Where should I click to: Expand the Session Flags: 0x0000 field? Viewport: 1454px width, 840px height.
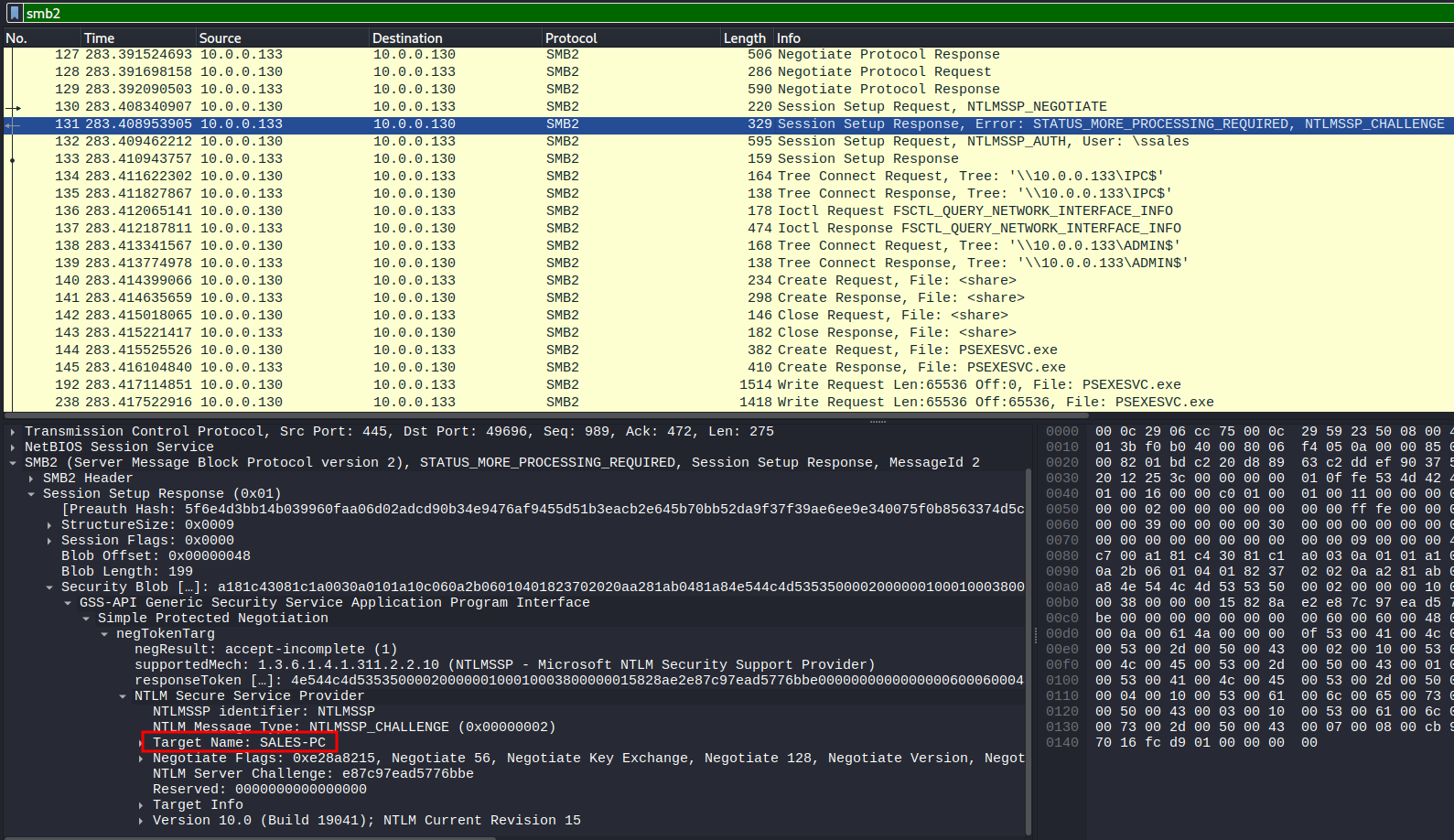[x=48, y=541]
